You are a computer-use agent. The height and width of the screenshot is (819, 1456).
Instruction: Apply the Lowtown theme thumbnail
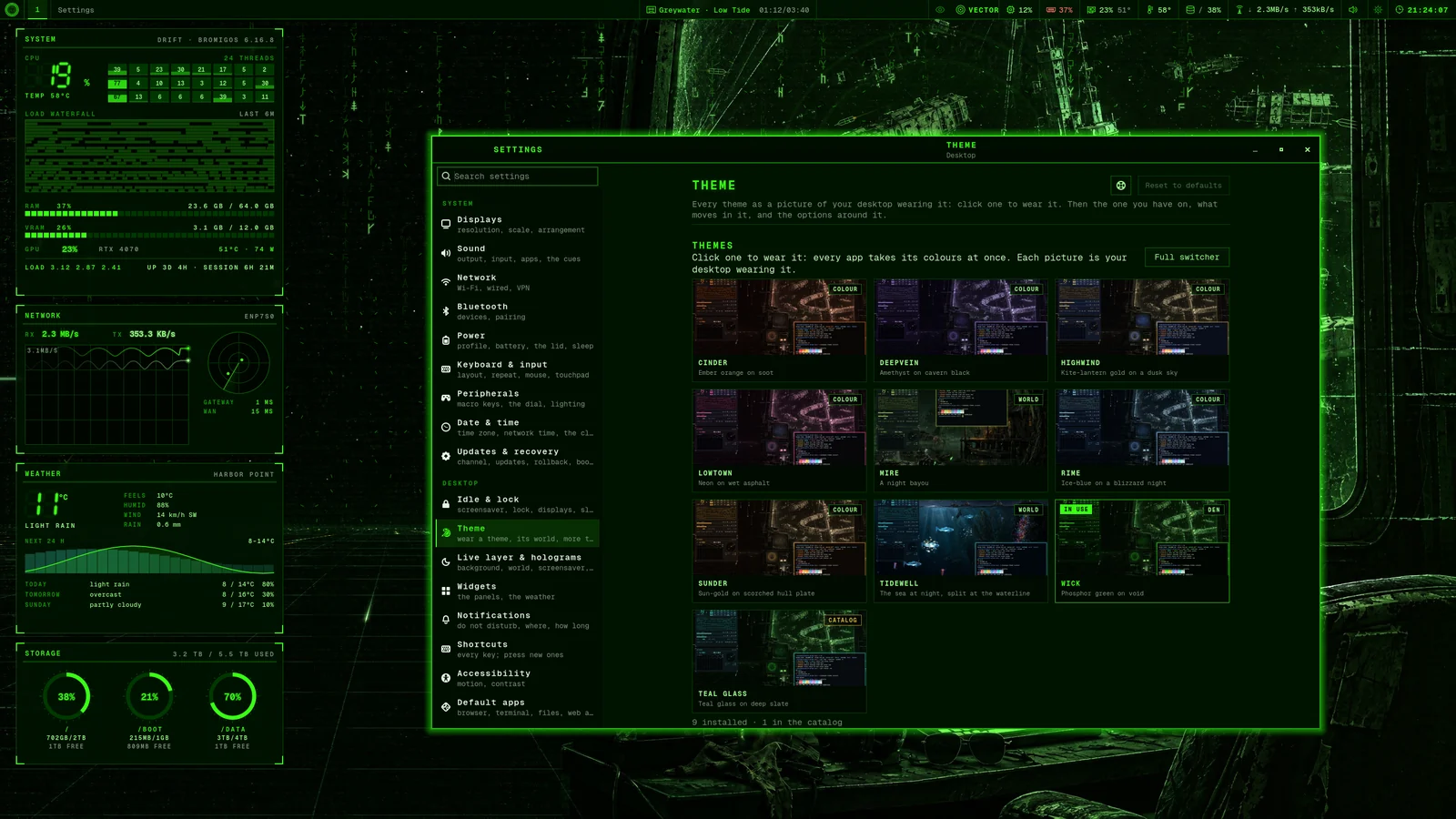coord(779,440)
